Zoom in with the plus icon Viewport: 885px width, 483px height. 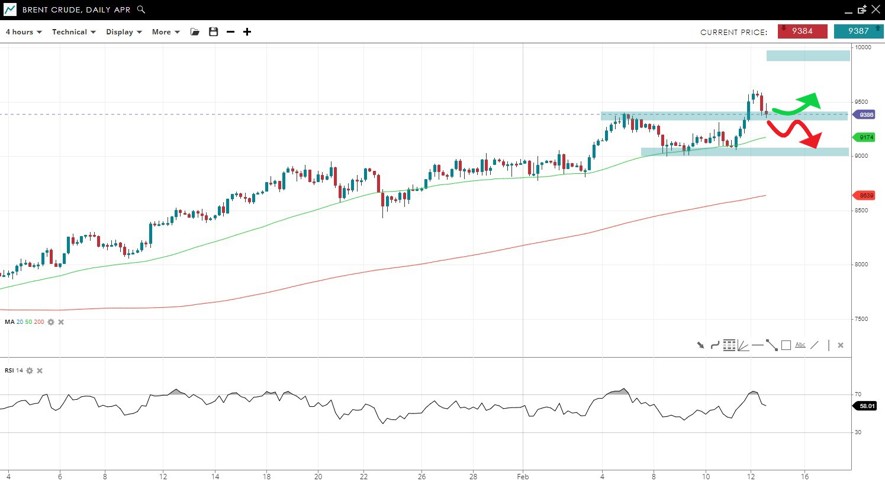tap(247, 32)
